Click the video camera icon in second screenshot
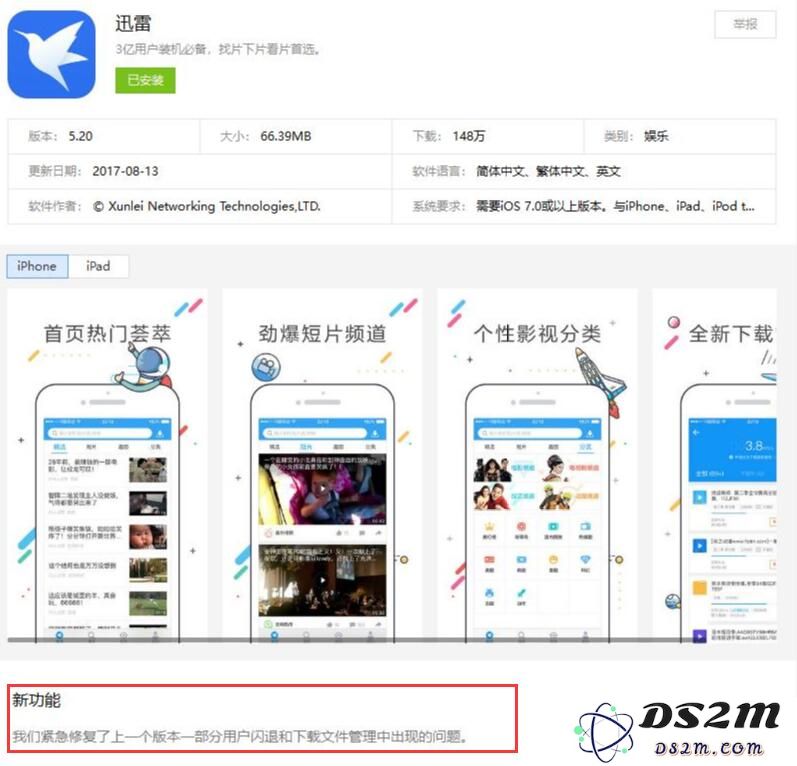The width and height of the screenshot is (797, 766). pos(266,366)
